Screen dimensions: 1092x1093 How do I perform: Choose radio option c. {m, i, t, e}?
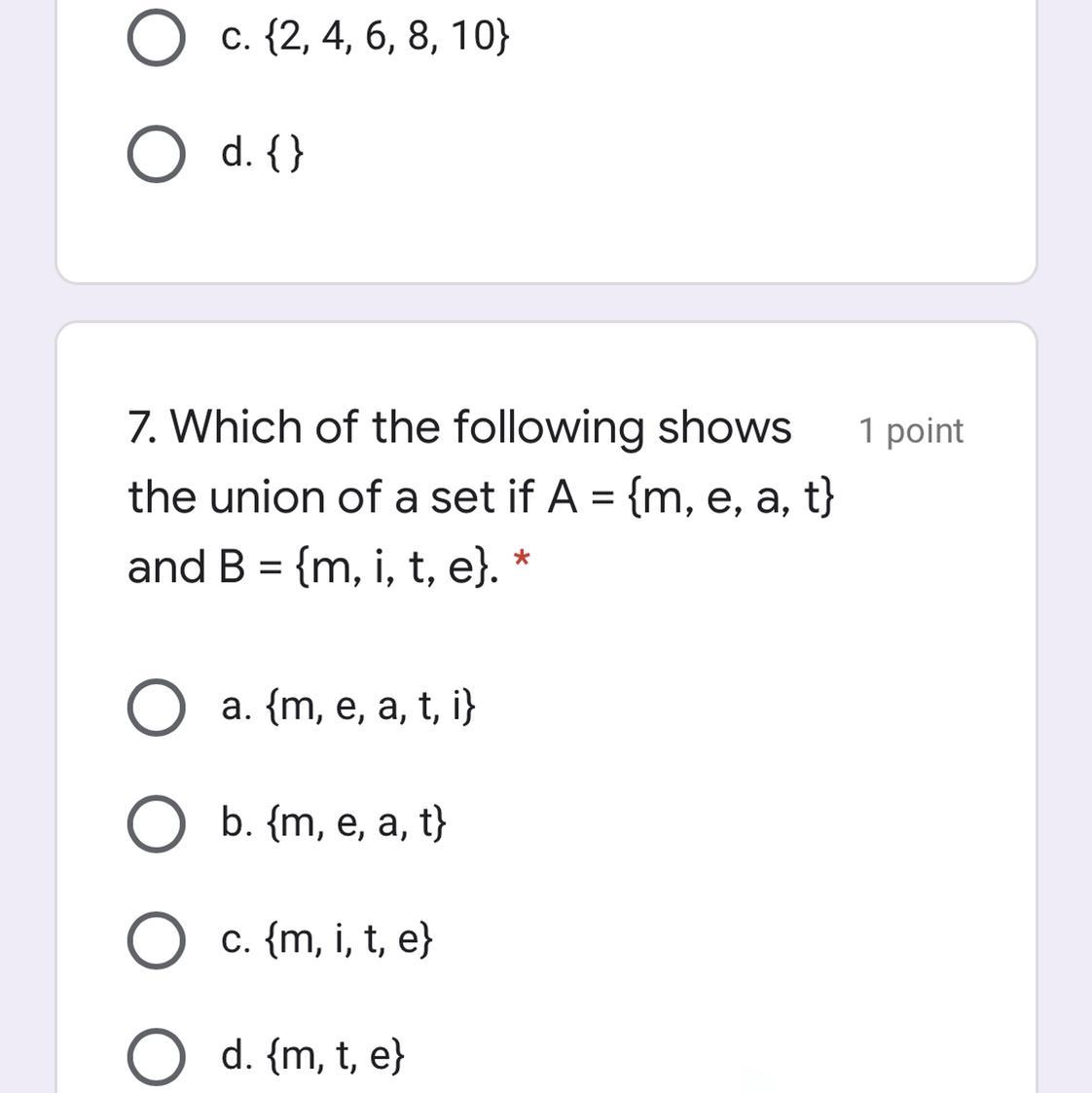pos(156,939)
